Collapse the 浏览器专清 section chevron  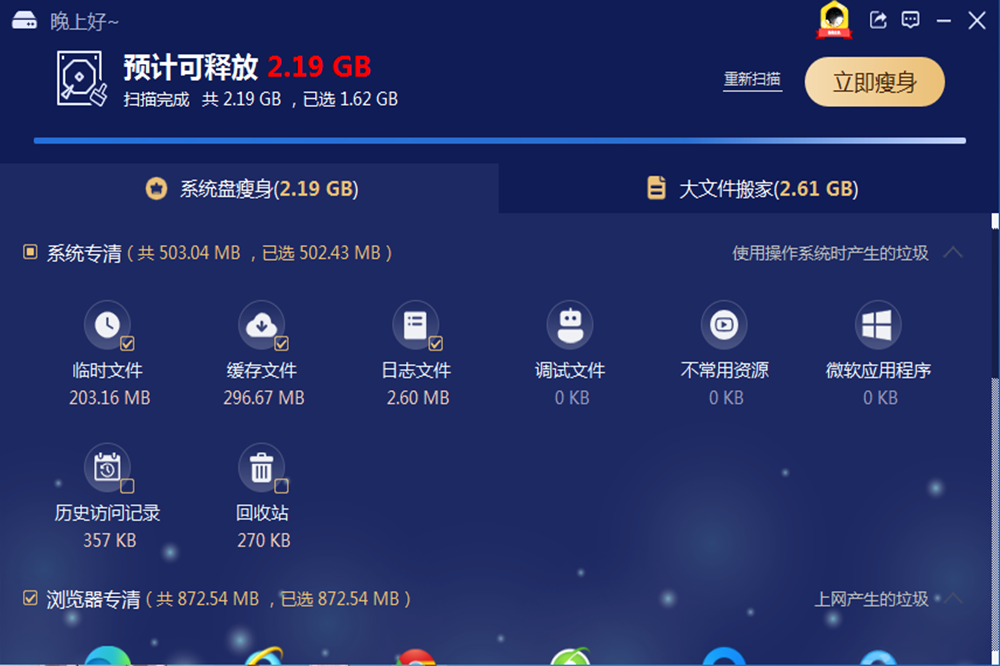953,598
